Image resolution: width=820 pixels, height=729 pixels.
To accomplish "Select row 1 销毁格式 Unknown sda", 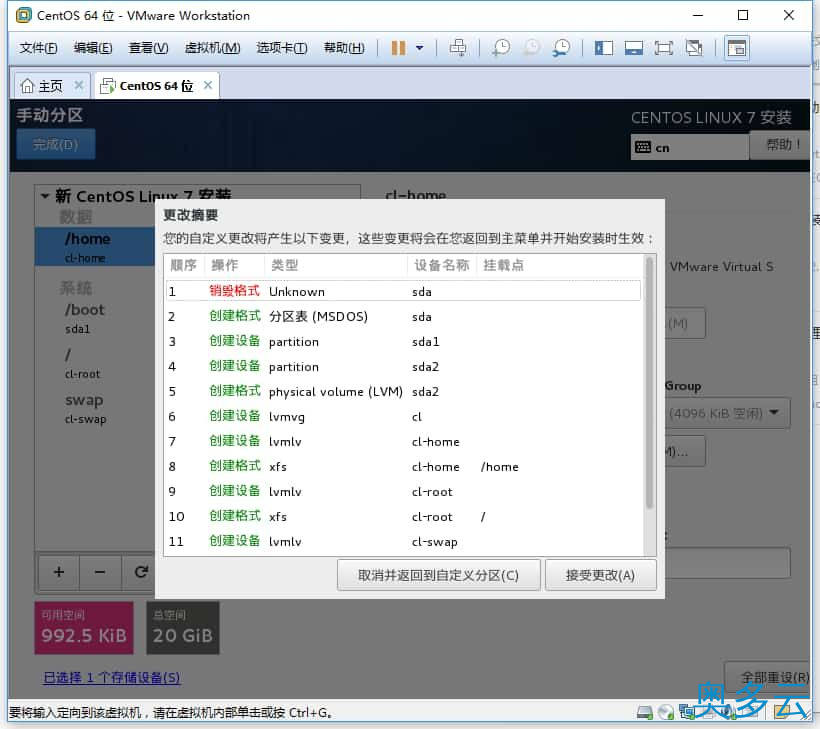I will [x=403, y=291].
